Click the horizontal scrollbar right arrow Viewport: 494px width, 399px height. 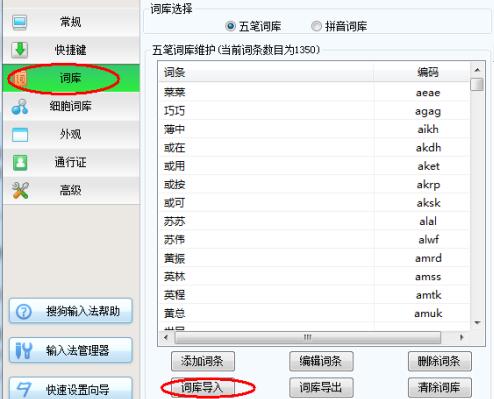[x=462, y=337]
